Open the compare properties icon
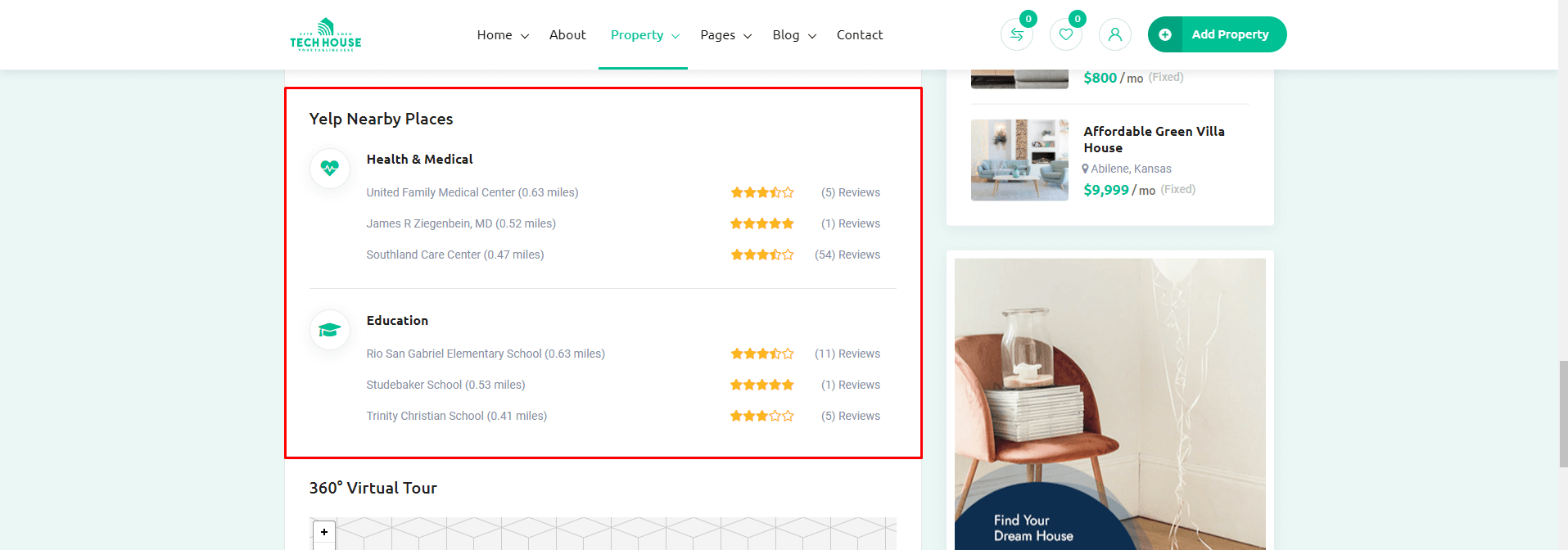This screenshot has width=1568, height=550. [x=1017, y=34]
